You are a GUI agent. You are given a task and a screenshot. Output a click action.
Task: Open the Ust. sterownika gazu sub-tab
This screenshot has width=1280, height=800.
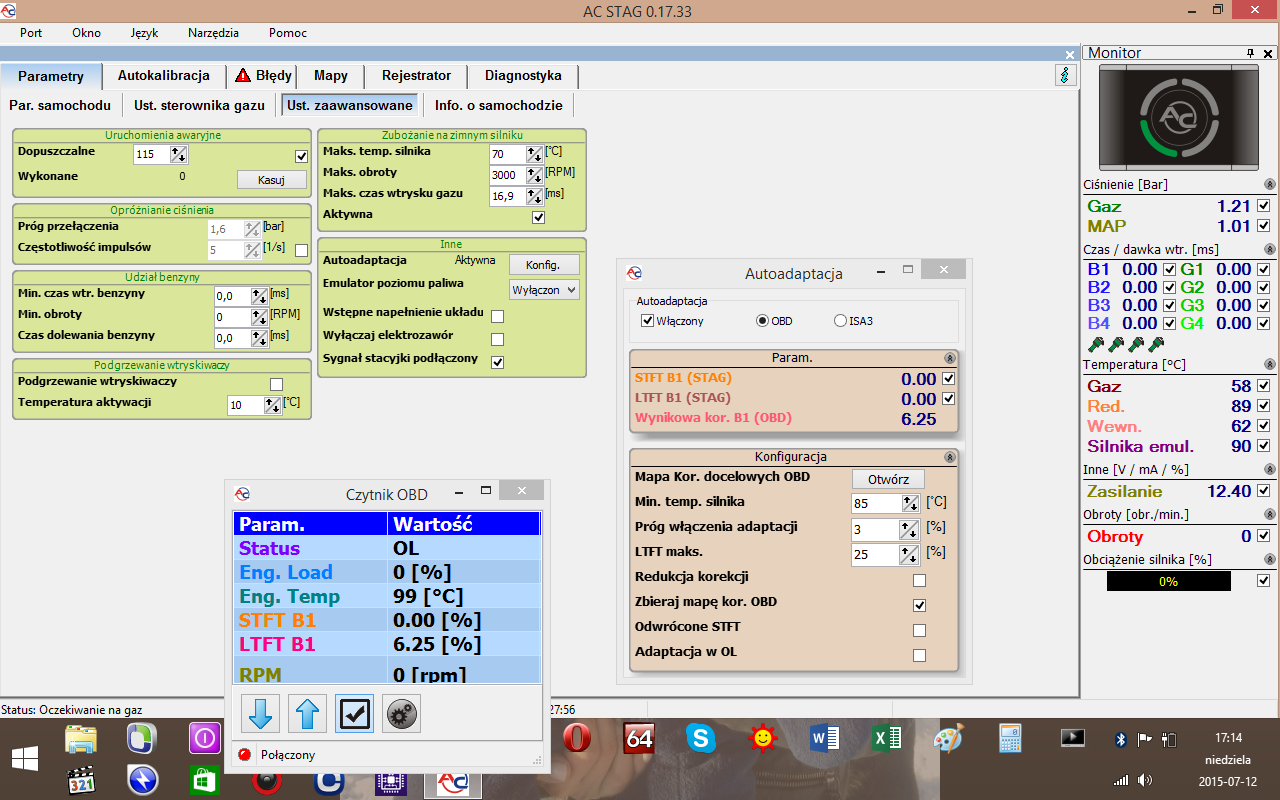click(200, 105)
